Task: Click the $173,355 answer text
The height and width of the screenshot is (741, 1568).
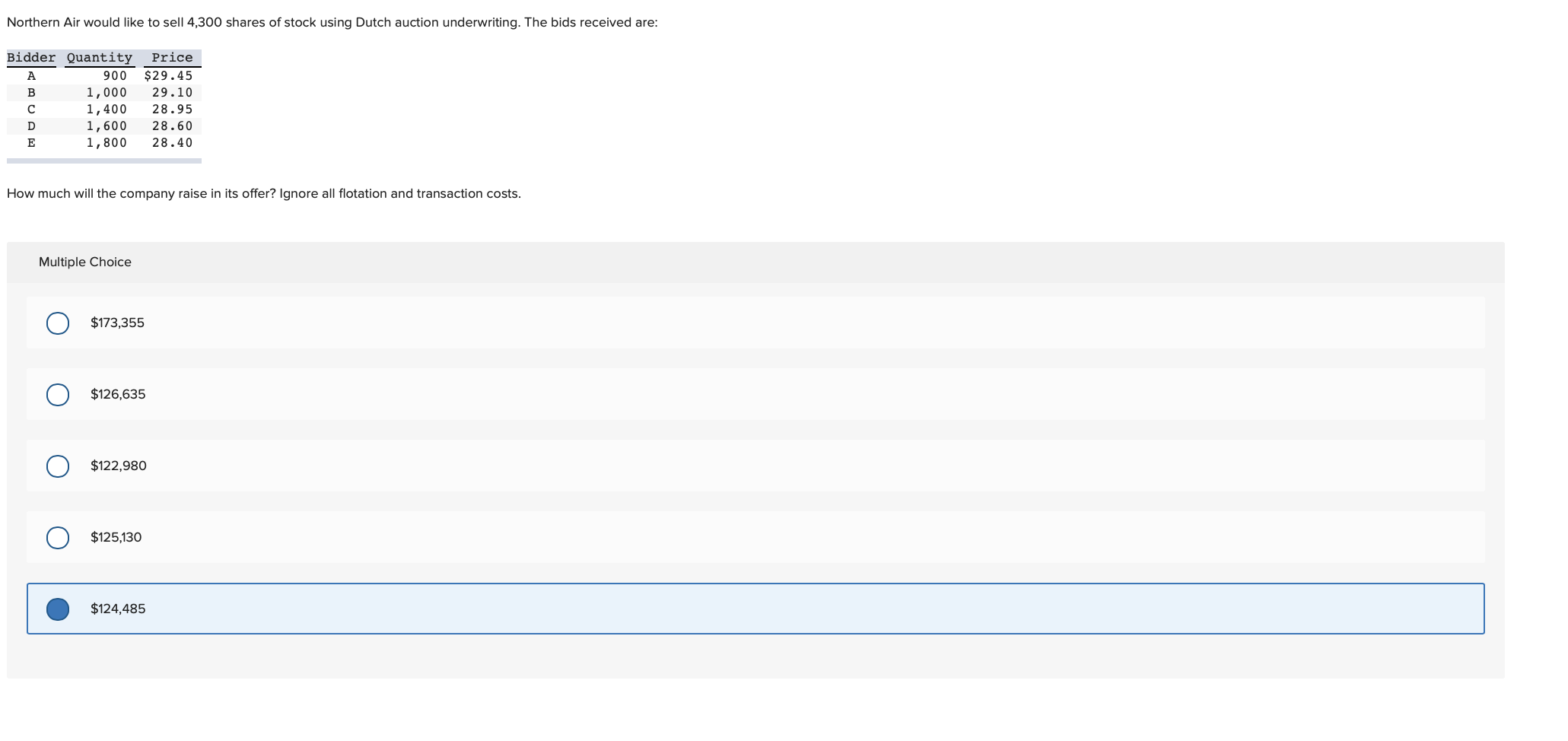Action: click(117, 323)
